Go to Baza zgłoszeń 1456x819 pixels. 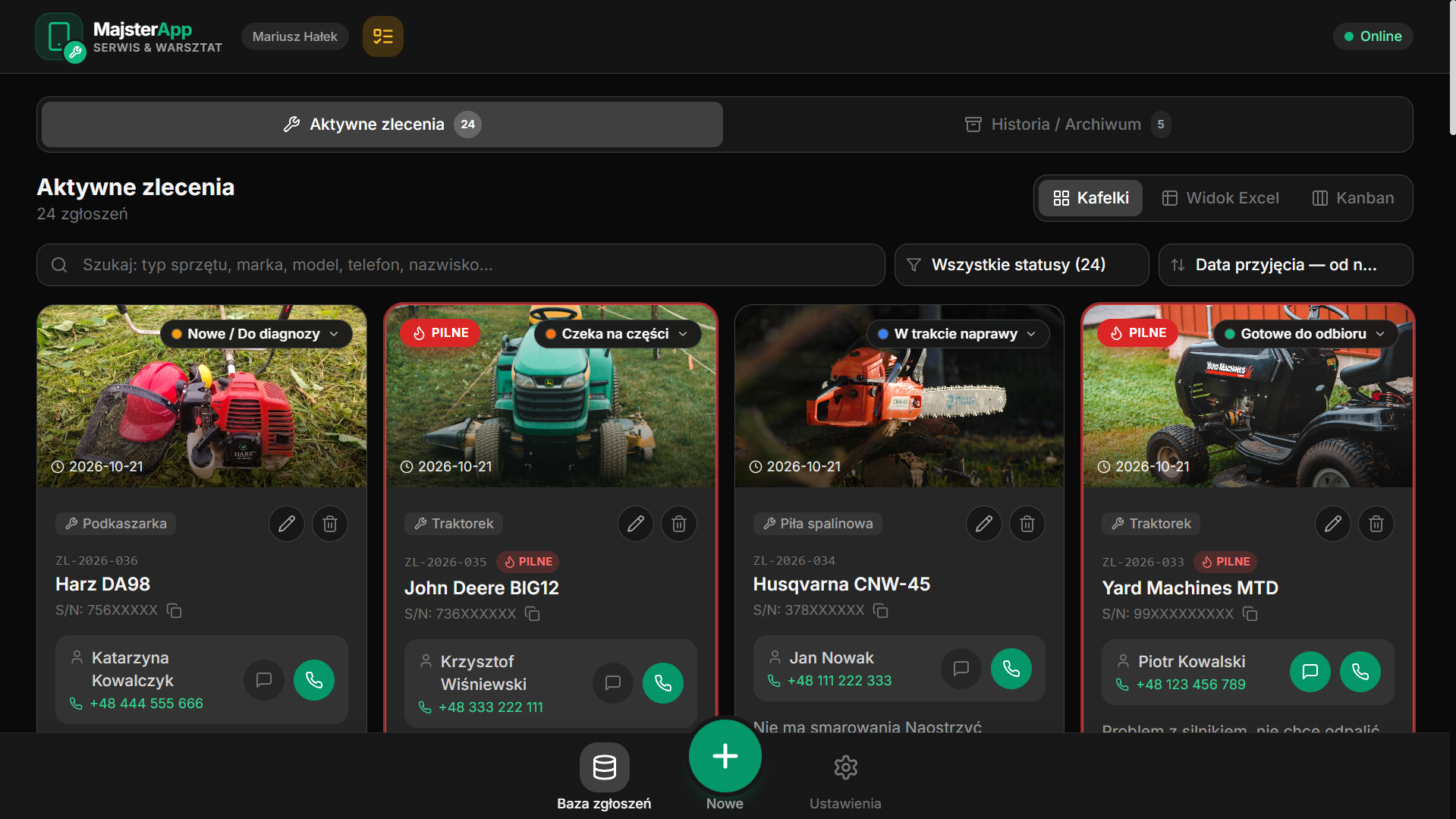point(604,777)
